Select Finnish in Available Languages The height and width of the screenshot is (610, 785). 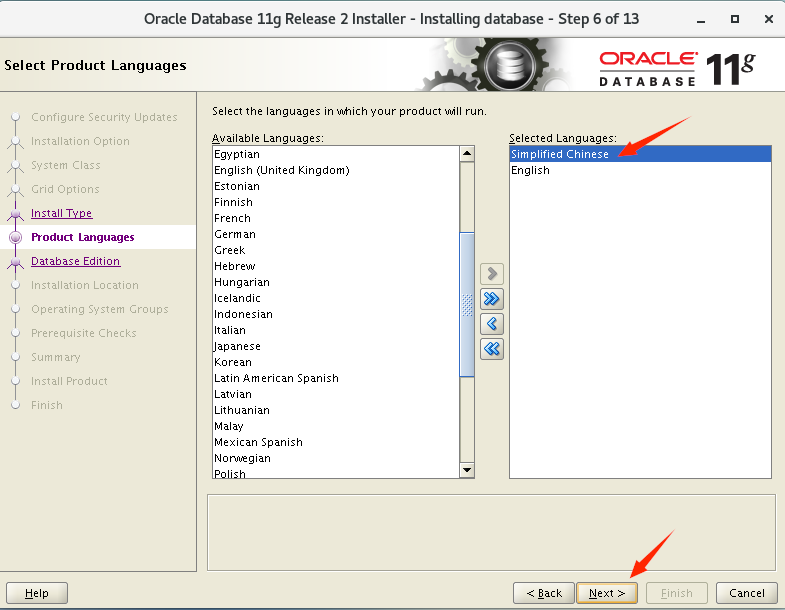tap(336, 202)
